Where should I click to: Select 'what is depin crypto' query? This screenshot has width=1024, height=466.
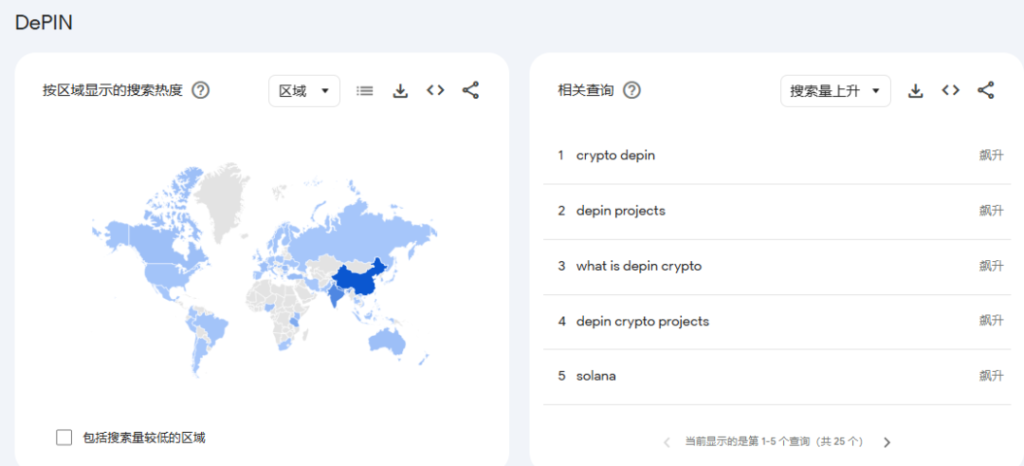pos(639,266)
